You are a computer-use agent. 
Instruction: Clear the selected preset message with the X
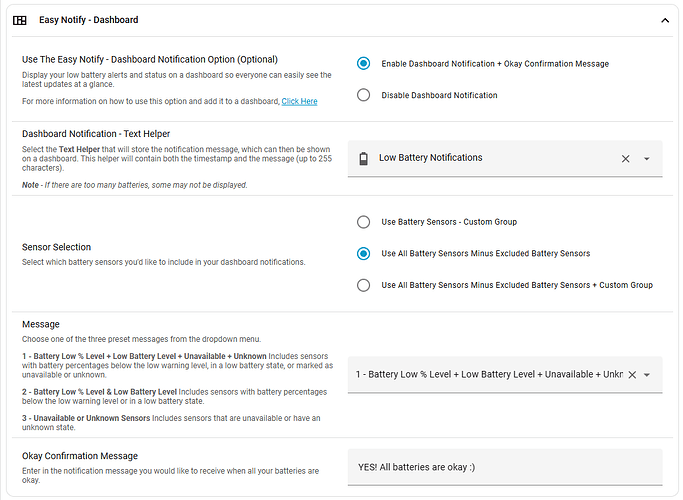pyautogui.click(x=632, y=375)
